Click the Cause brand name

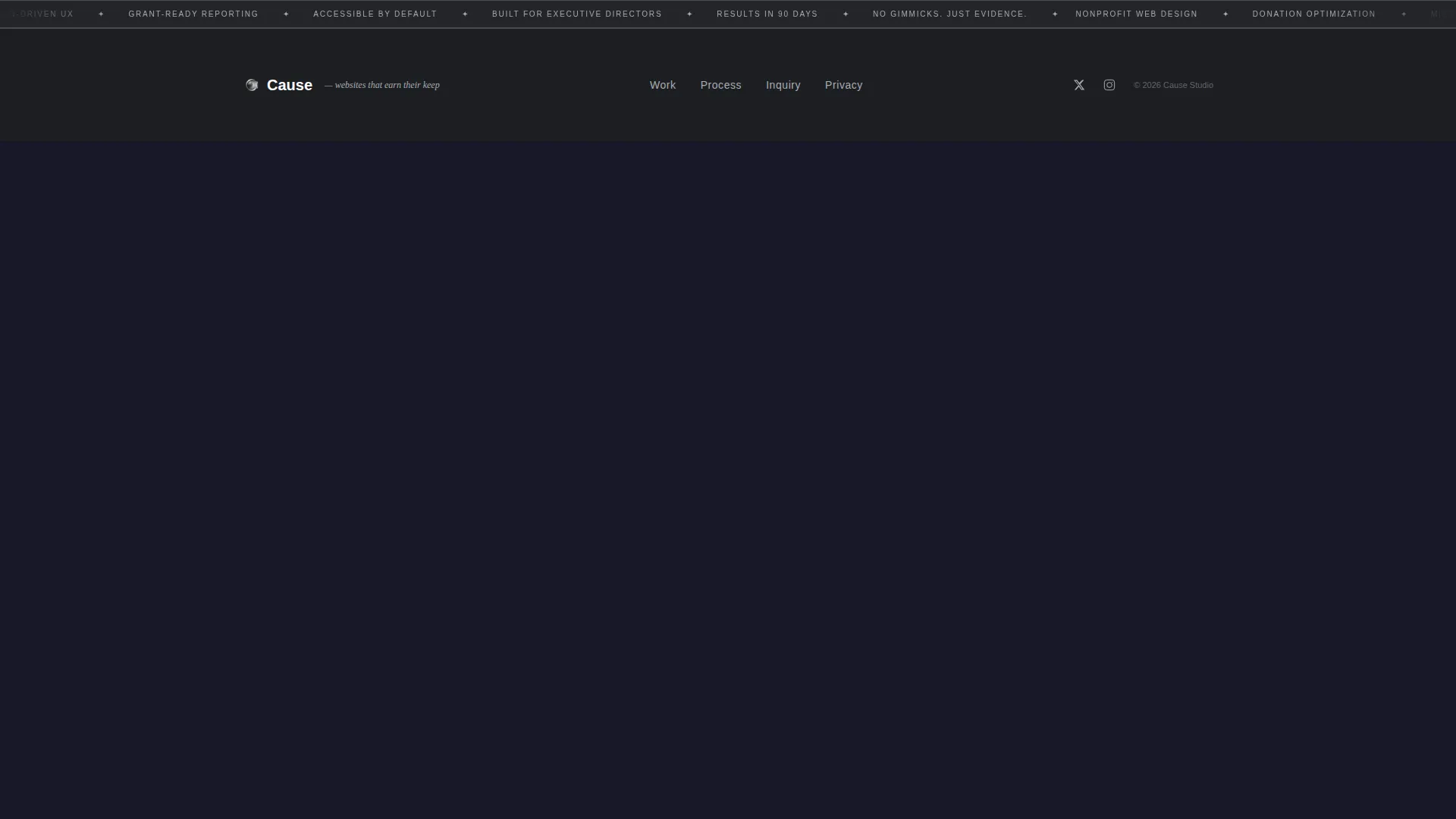[290, 85]
